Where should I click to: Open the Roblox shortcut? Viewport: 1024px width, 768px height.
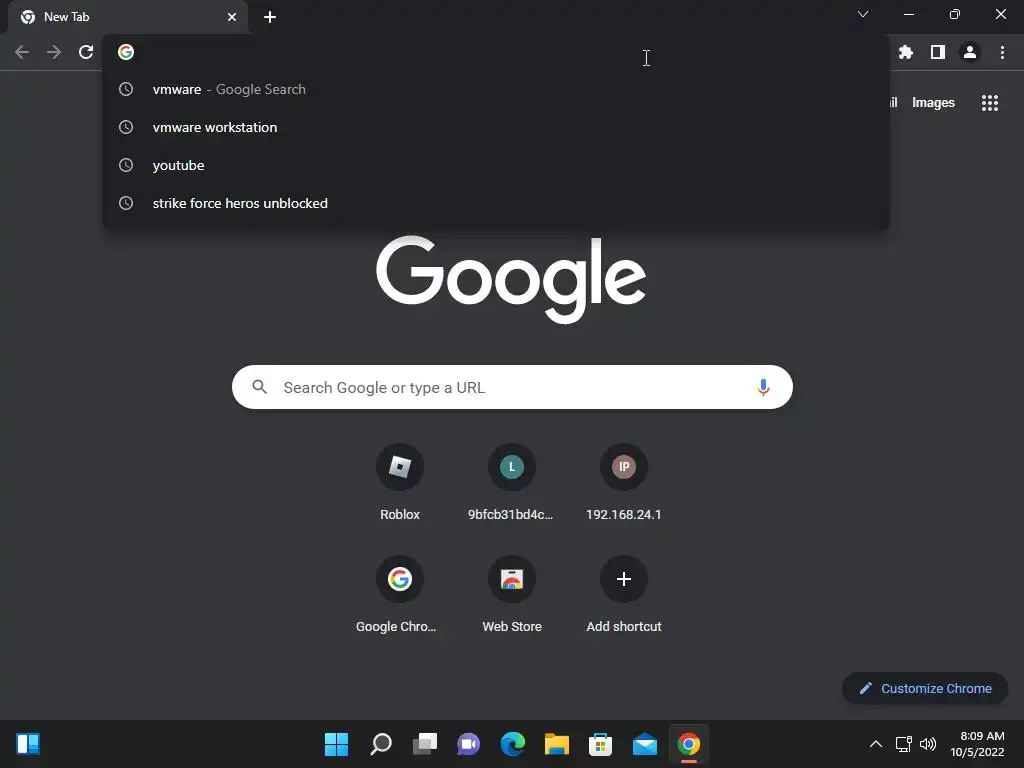point(400,483)
